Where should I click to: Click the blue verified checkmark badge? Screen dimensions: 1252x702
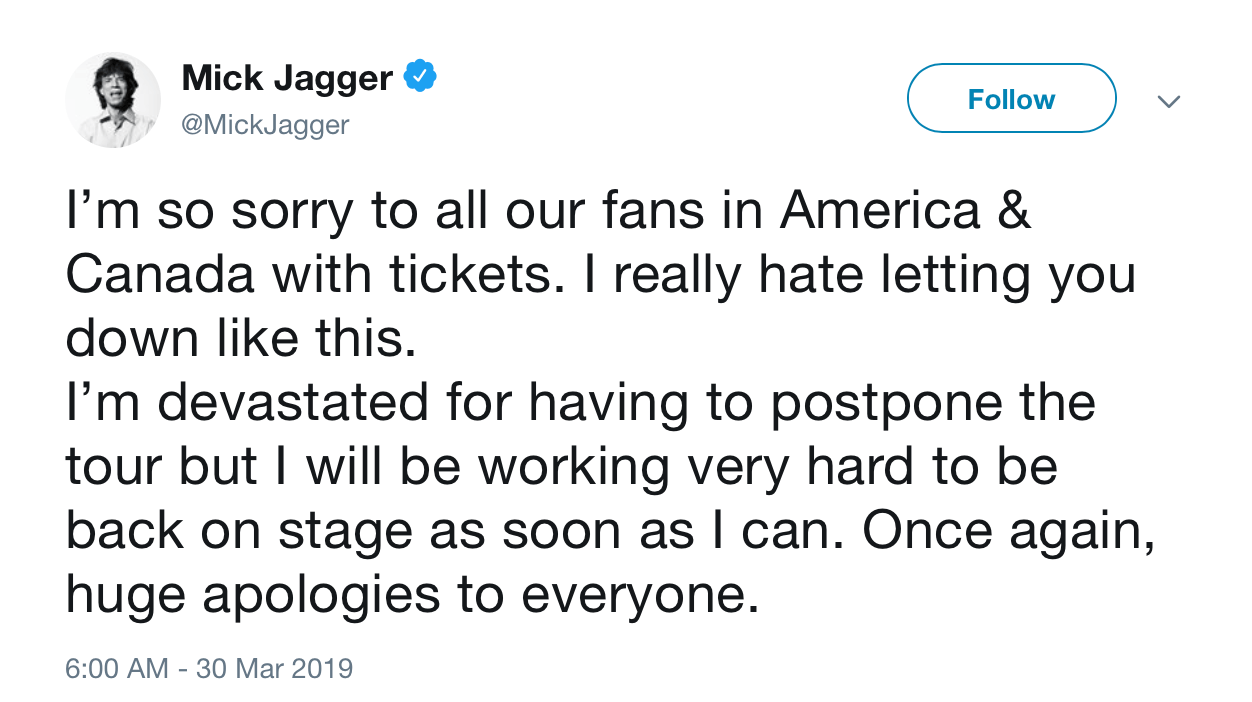[x=419, y=76]
